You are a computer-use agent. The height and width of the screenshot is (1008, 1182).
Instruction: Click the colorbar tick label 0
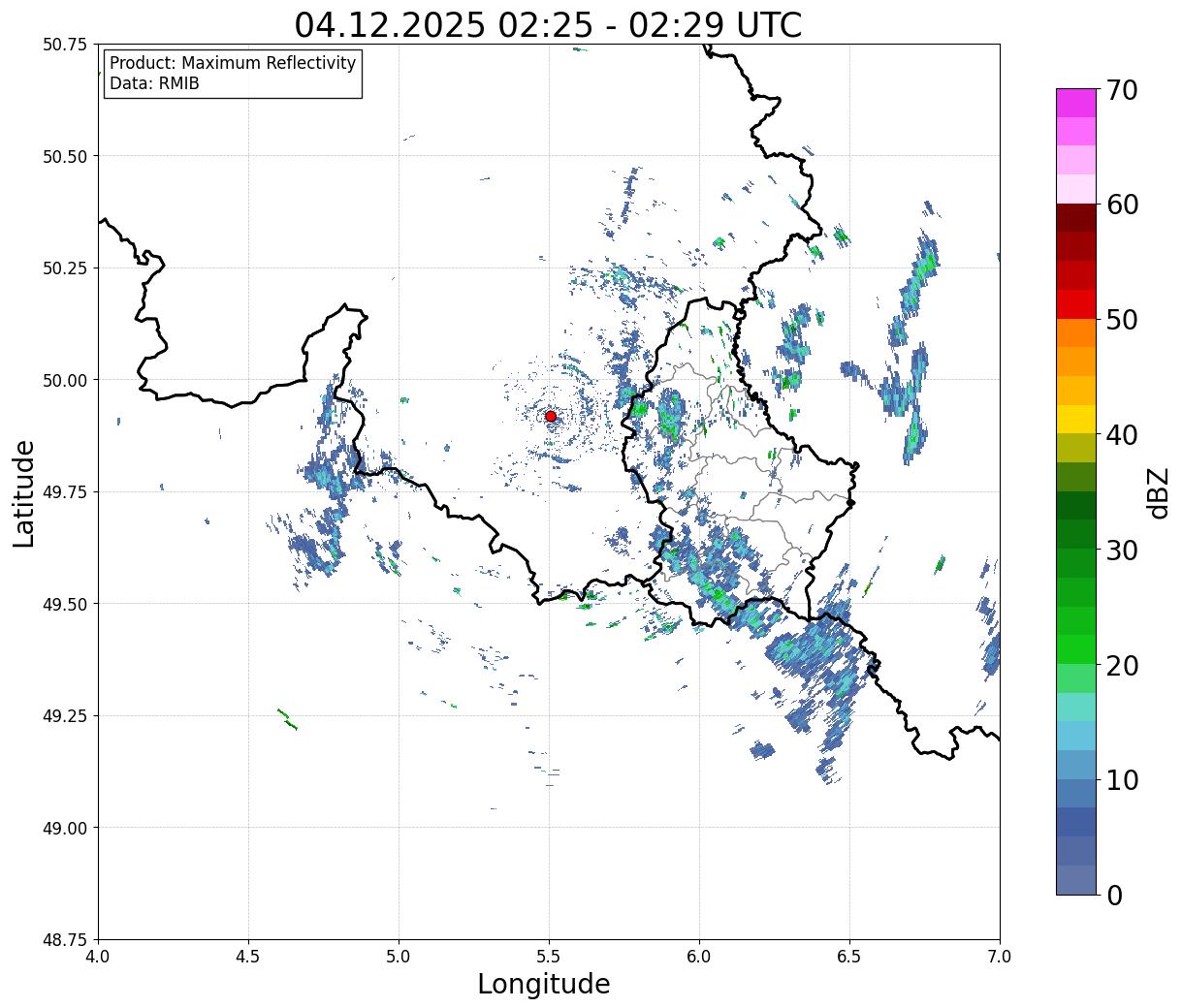tap(1114, 896)
